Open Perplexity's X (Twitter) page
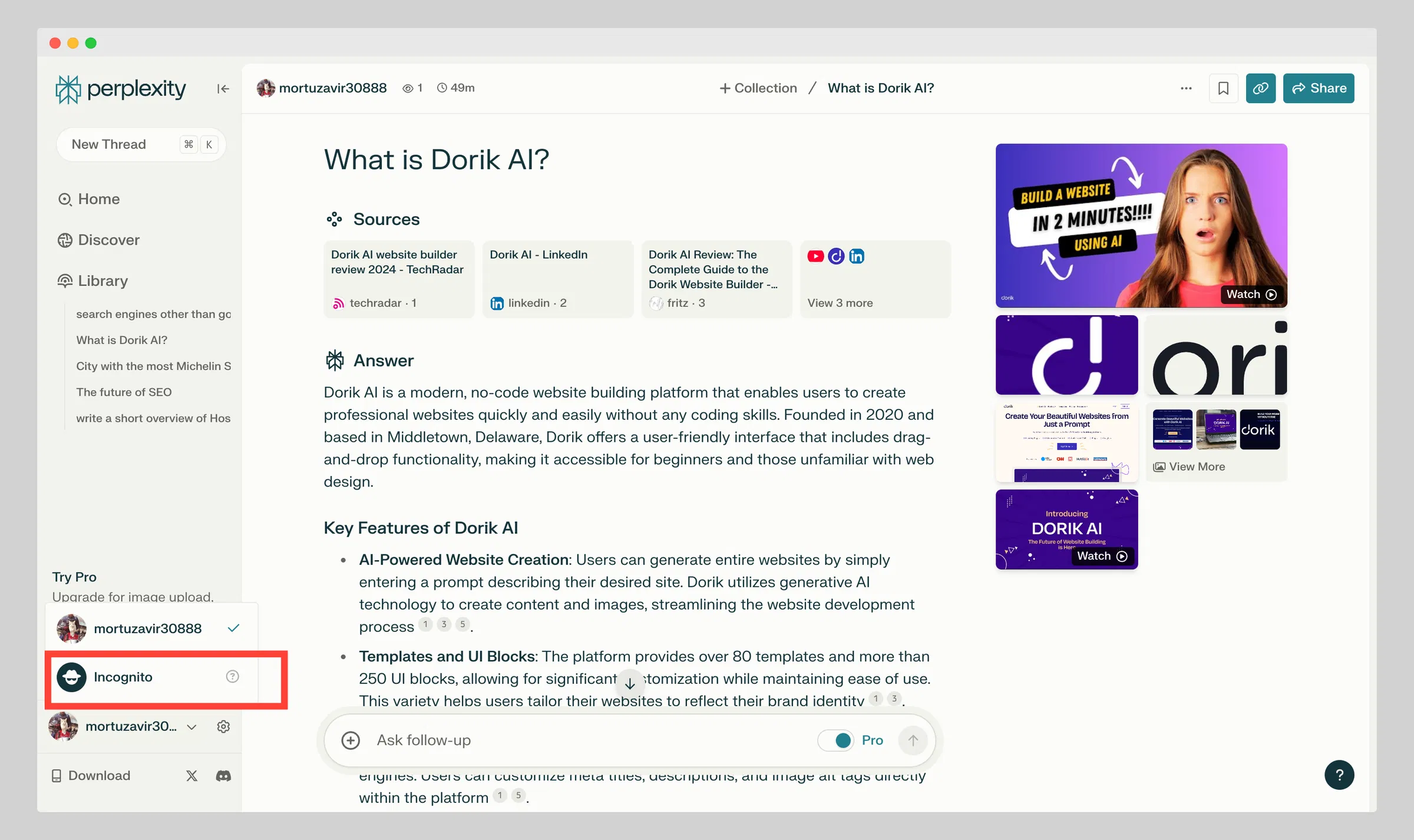Screen dimensions: 1414x840 [192, 776]
